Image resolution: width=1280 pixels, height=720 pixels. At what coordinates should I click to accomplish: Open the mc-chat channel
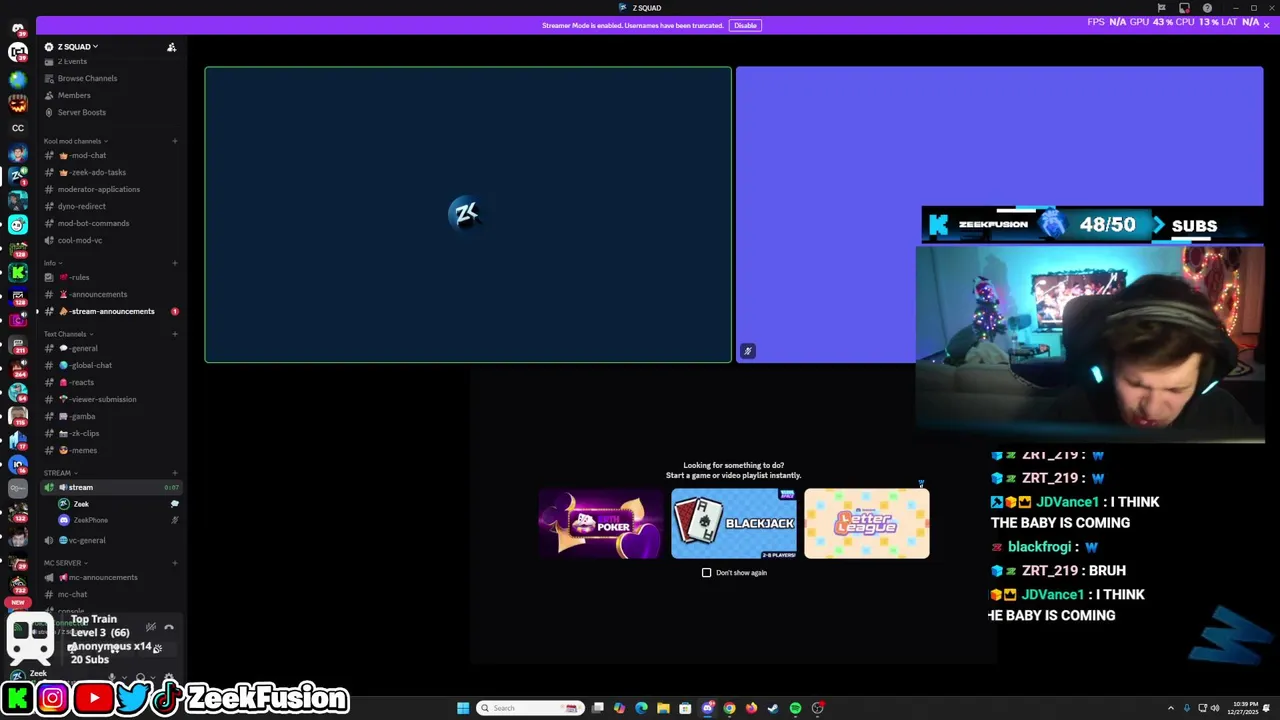point(72,594)
